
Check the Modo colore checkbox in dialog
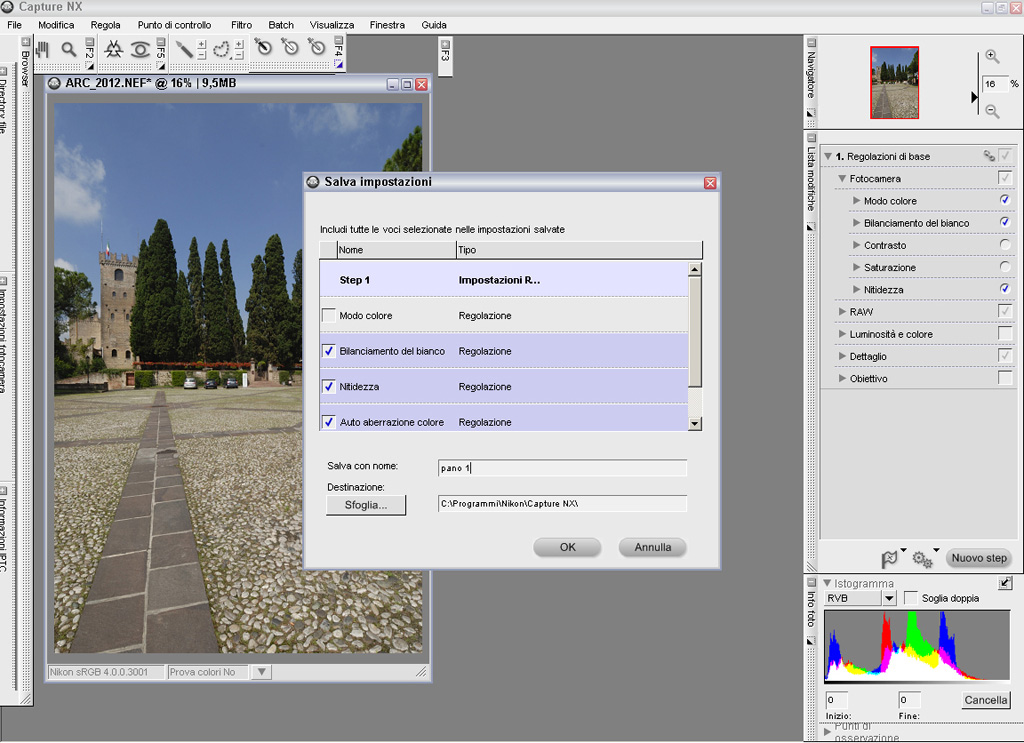click(x=328, y=315)
